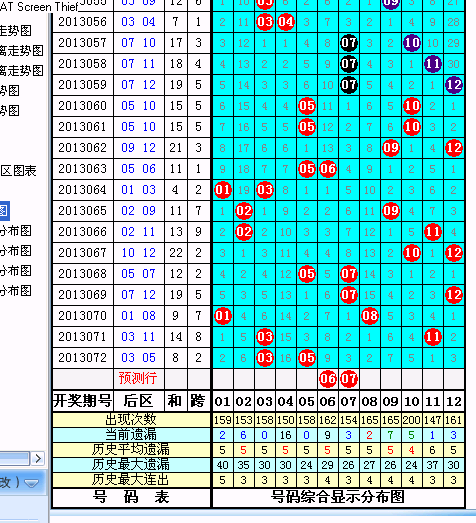This screenshot has height=523, width=476.
Task: Click the 预测行 label
Action: [138, 378]
